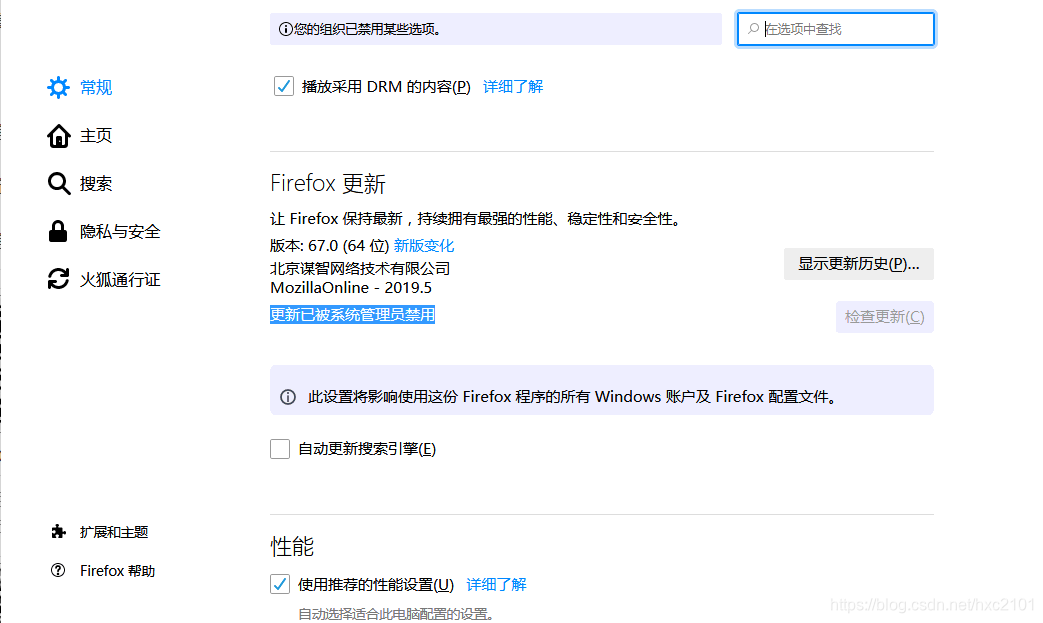Click the question mark icon for Firefox 帮助

tap(58, 570)
